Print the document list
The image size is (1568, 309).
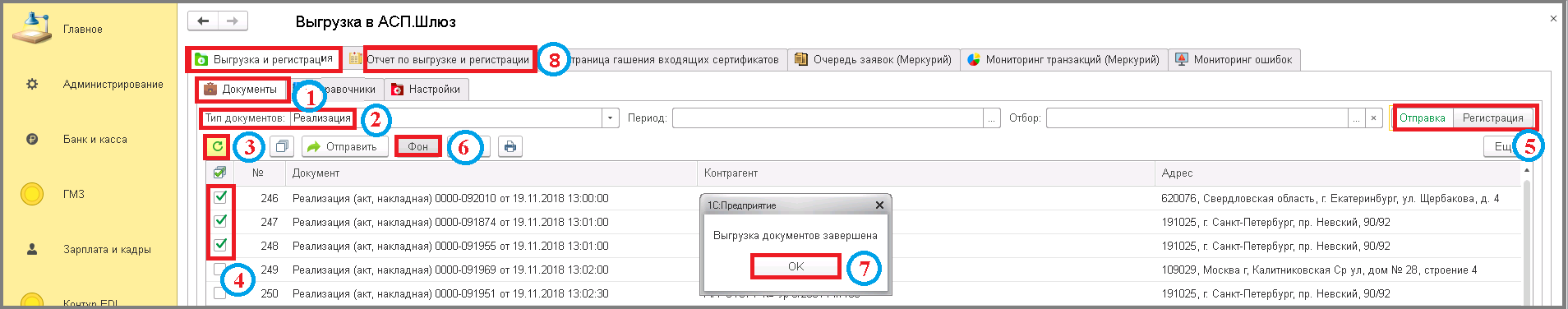(x=510, y=146)
